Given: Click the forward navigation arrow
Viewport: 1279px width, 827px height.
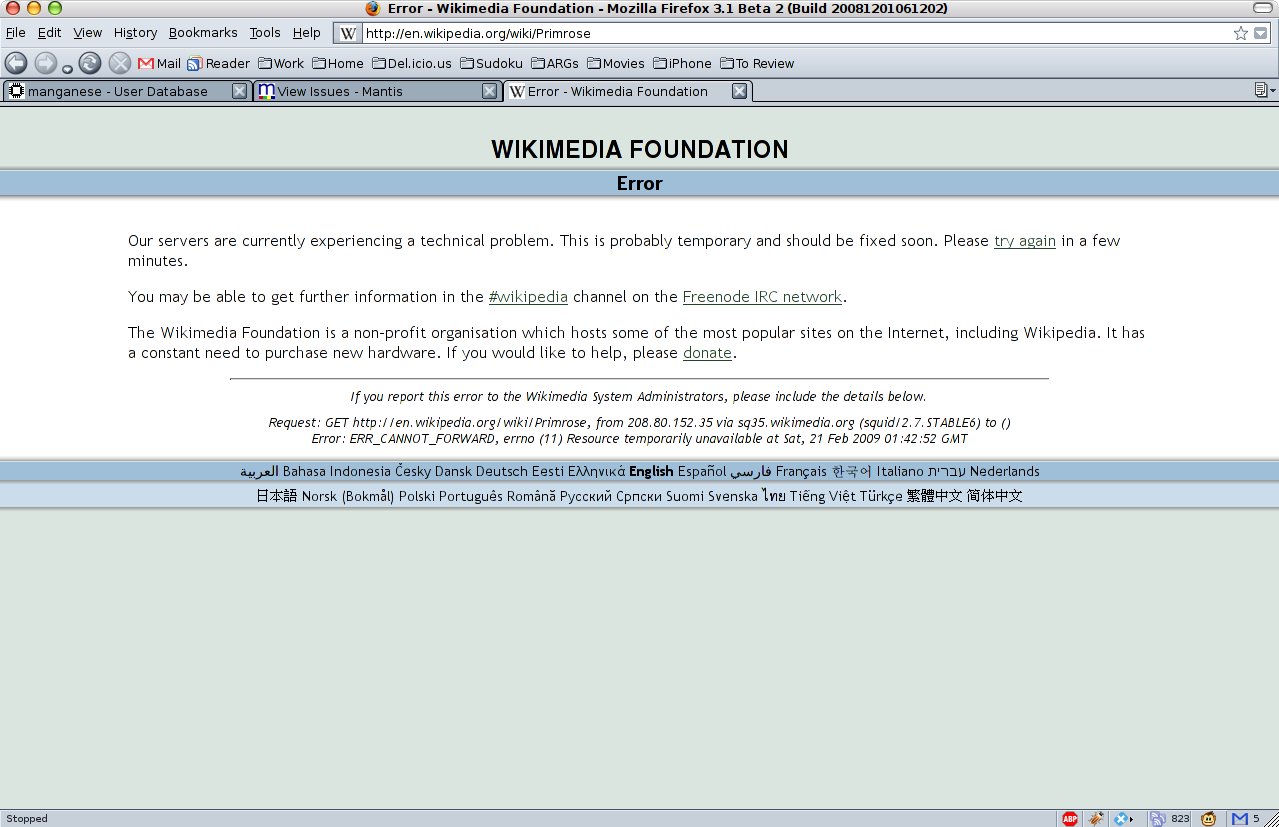Looking at the screenshot, I should click(46, 63).
